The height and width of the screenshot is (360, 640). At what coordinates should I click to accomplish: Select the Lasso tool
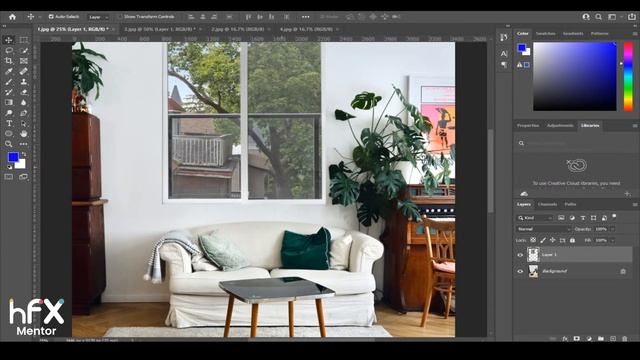pos(9,51)
